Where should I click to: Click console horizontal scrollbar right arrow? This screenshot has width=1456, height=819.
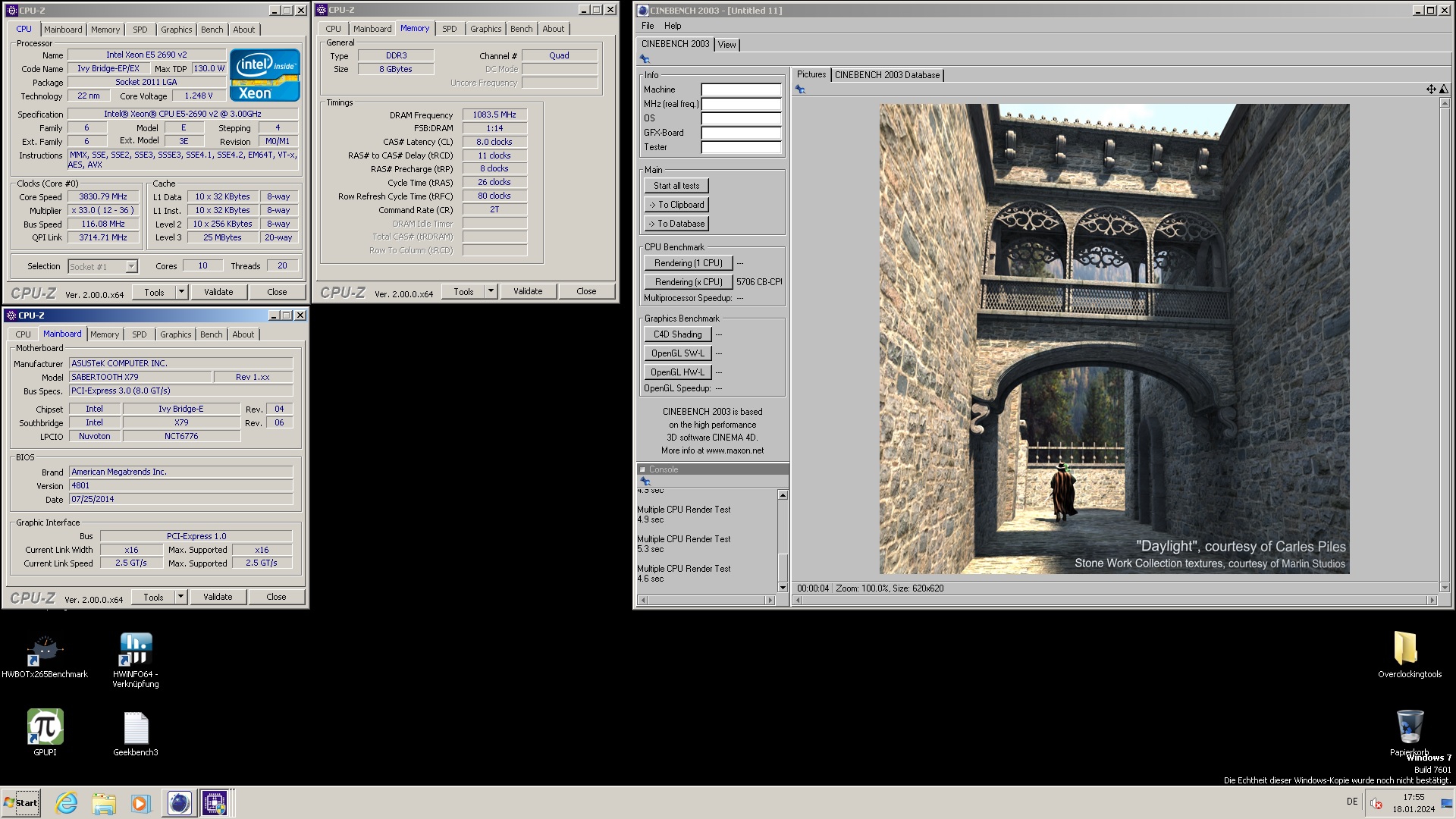point(770,600)
